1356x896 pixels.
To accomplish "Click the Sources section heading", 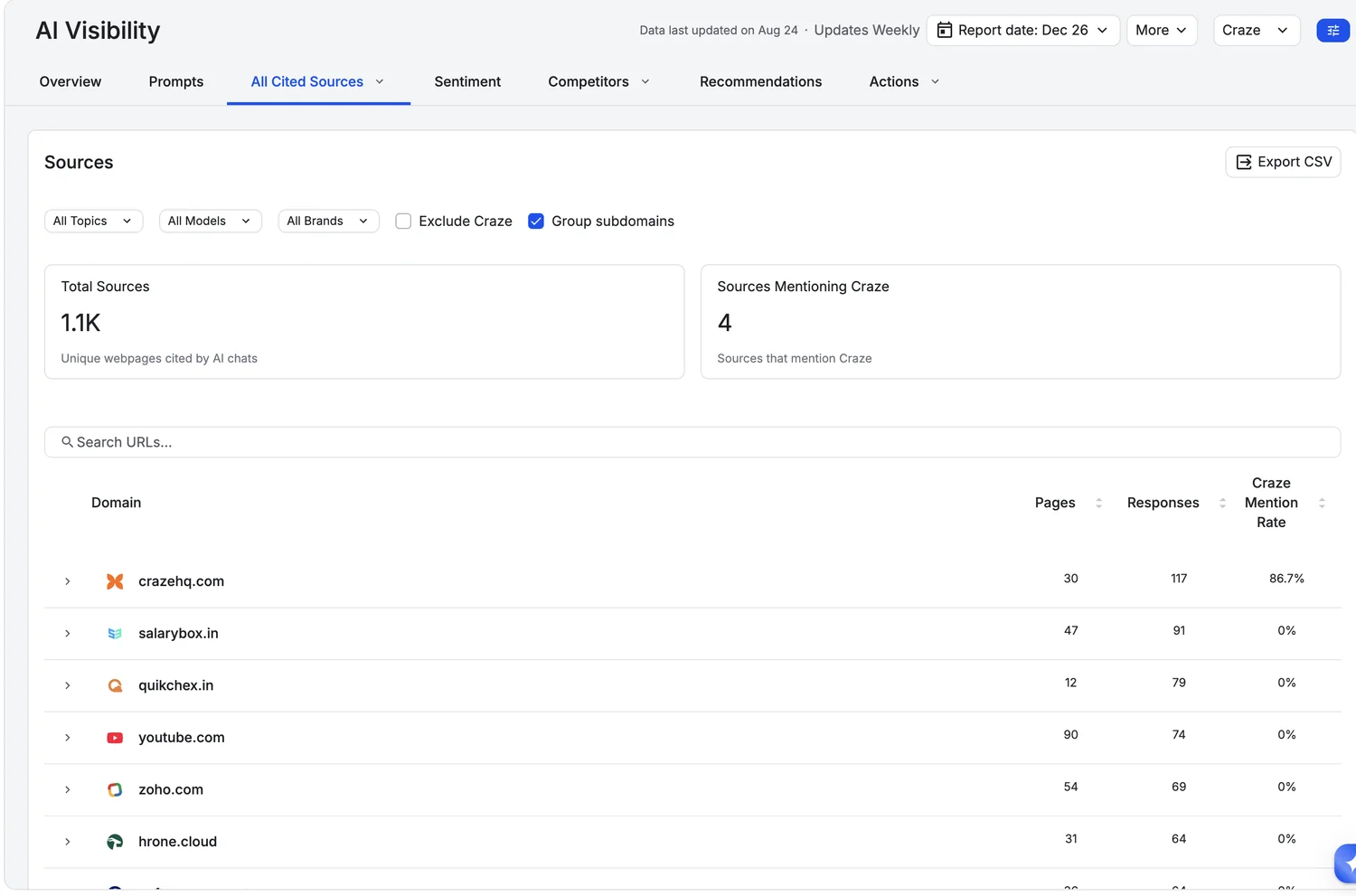I will pyautogui.click(x=79, y=163).
